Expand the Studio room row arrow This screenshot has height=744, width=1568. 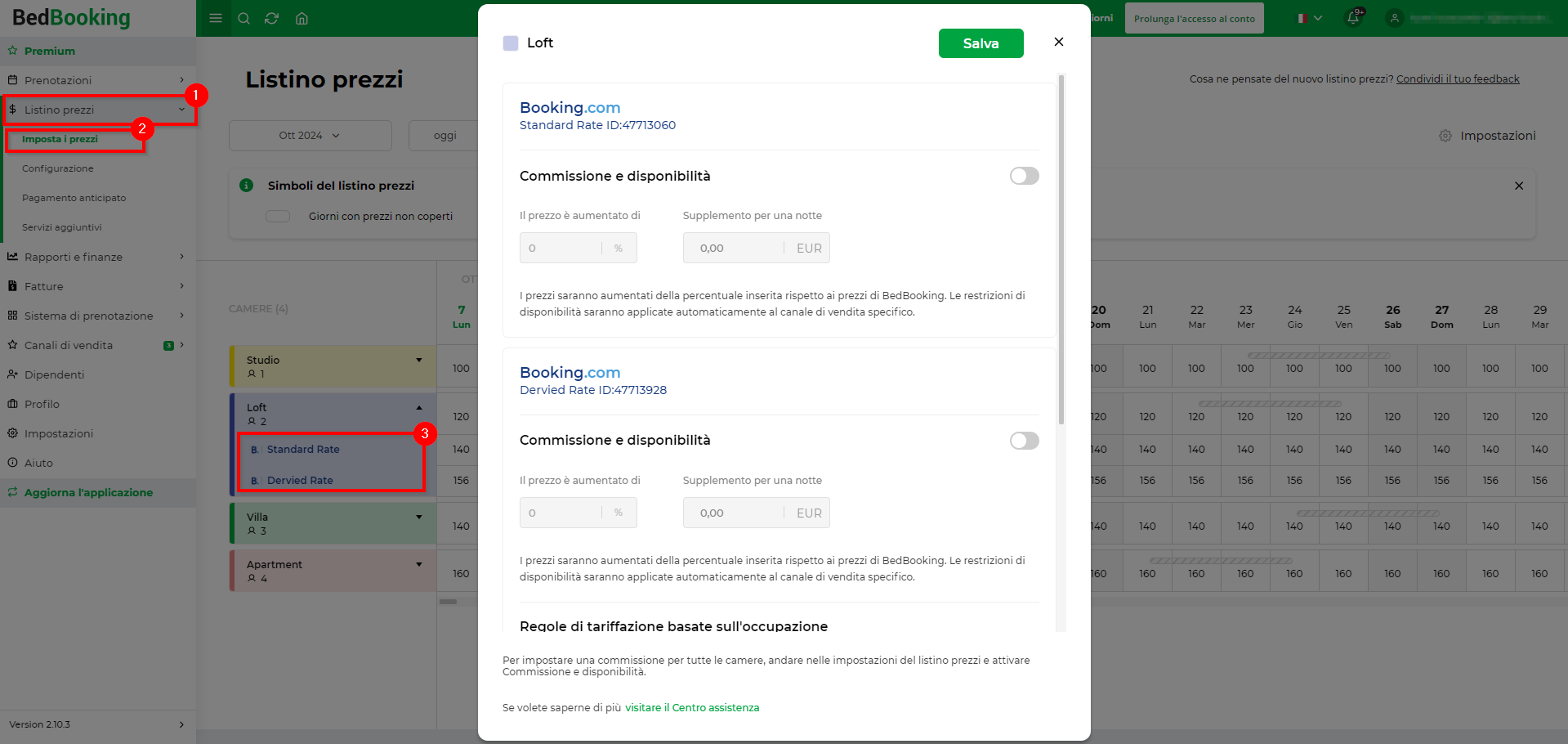[419, 360]
